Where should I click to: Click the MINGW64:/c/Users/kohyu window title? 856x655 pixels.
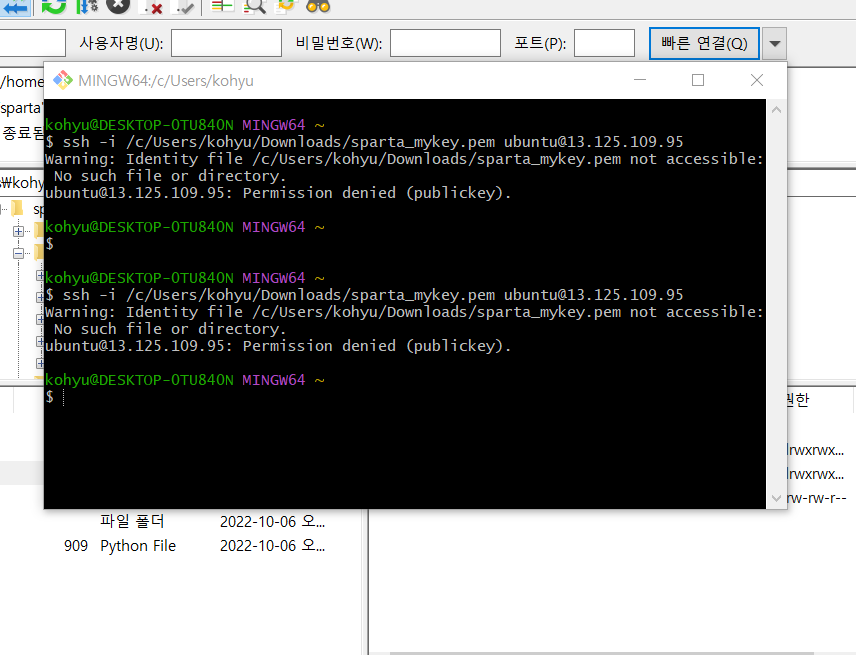tap(166, 81)
